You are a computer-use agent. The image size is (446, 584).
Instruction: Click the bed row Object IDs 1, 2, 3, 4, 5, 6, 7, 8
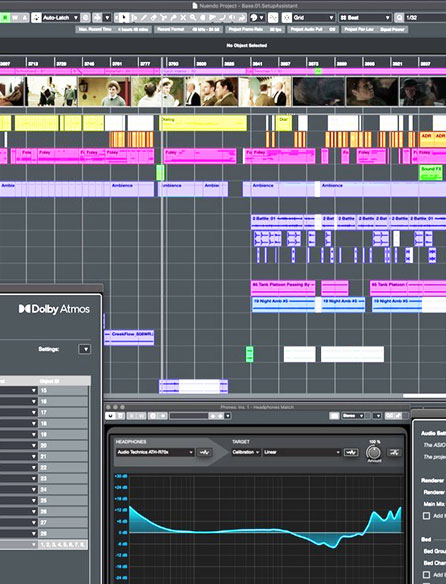[63, 545]
